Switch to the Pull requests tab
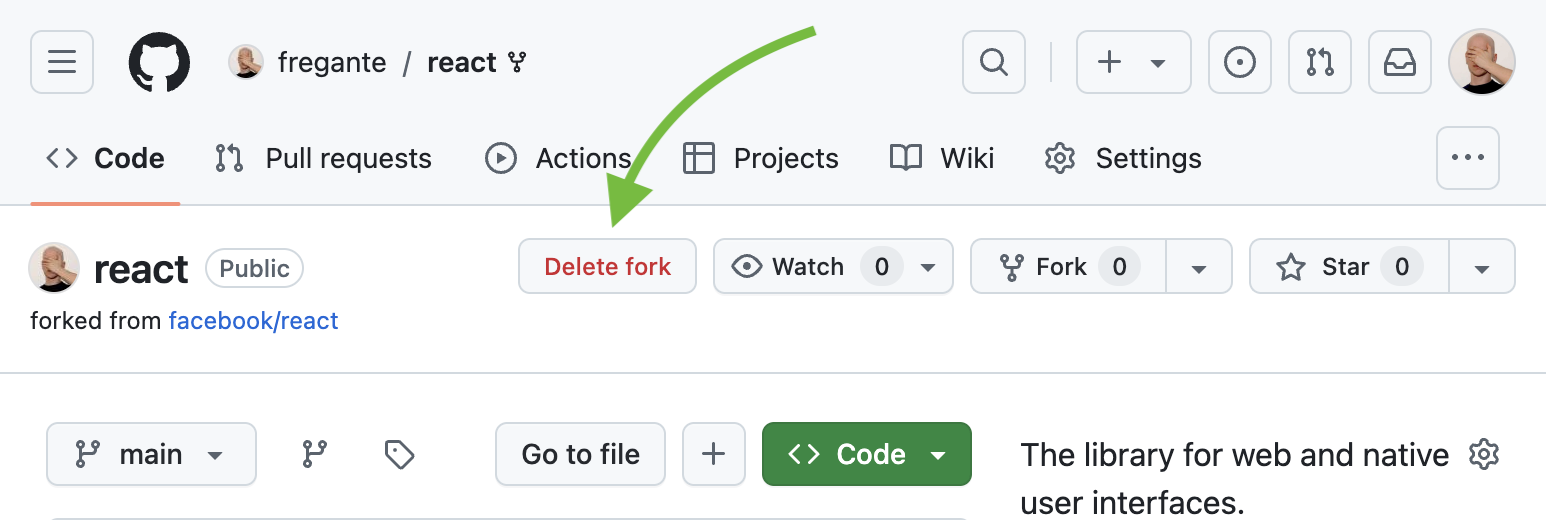Image resolution: width=1546 pixels, height=520 pixels. [324, 159]
